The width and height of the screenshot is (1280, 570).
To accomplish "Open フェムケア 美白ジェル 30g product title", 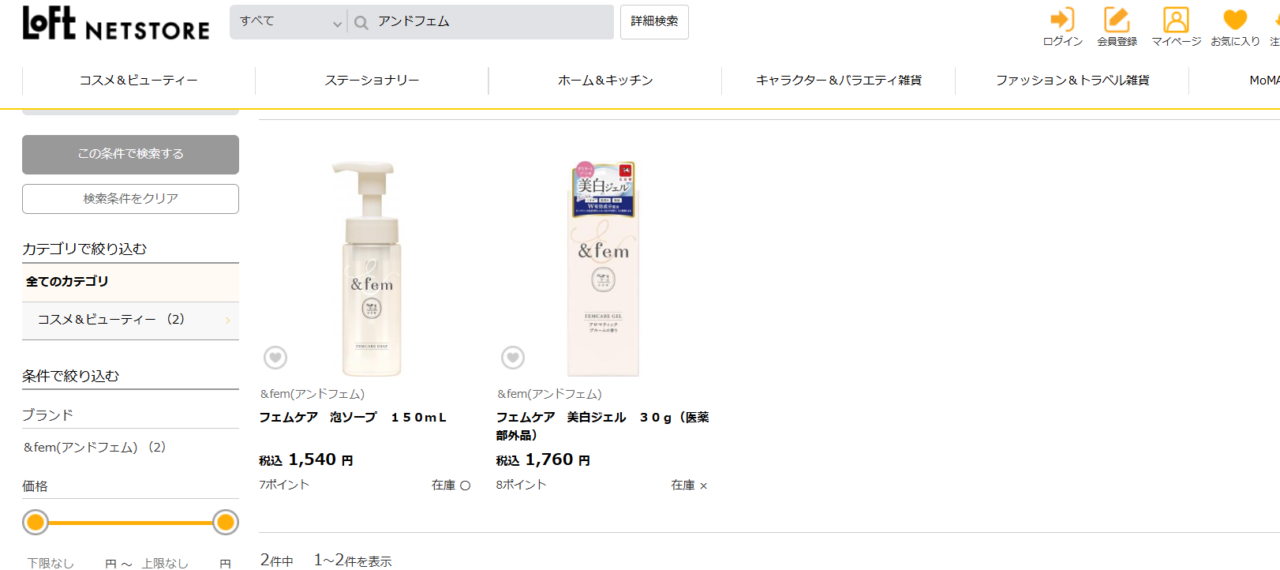I will click(x=602, y=426).
